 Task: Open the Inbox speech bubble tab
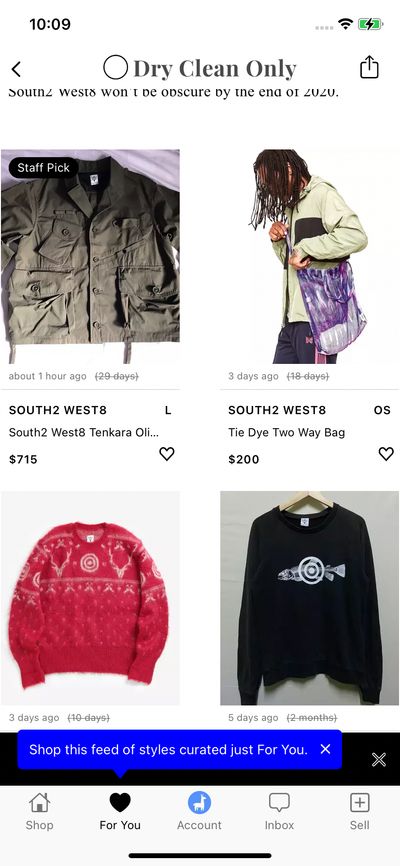point(280,811)
